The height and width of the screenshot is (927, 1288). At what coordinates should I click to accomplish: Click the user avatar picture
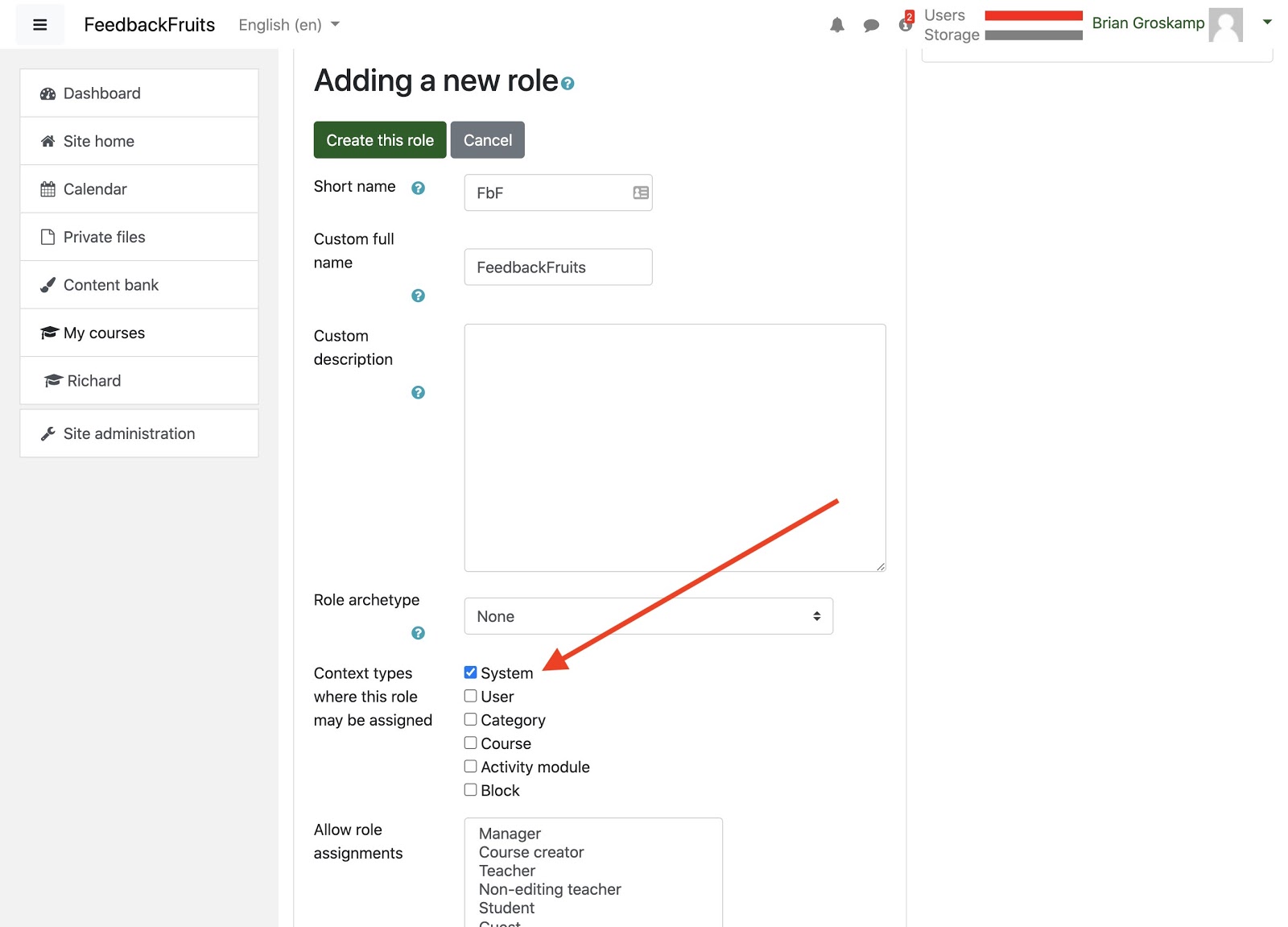click(x=1226, y=25)
